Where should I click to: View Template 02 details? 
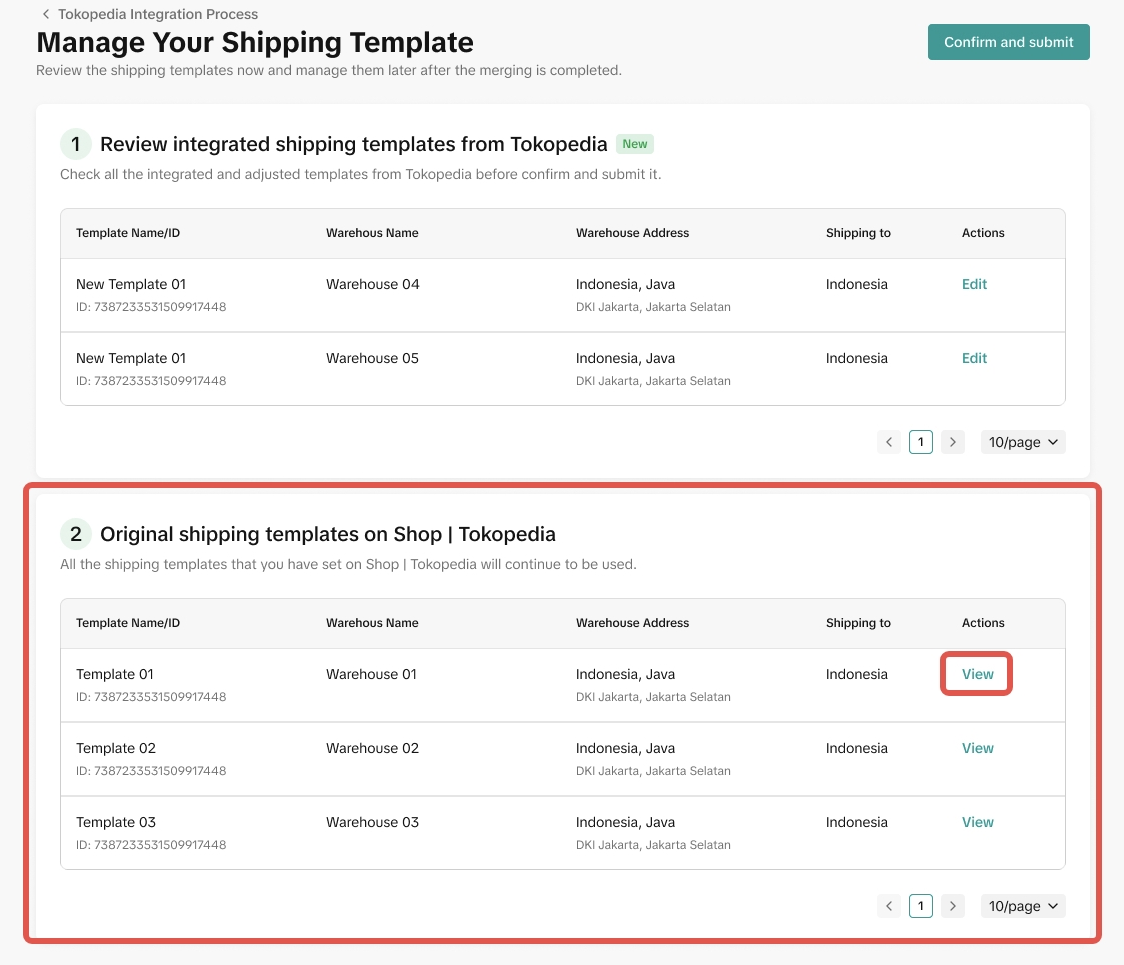pyautogui.click(x=977, y=748)
